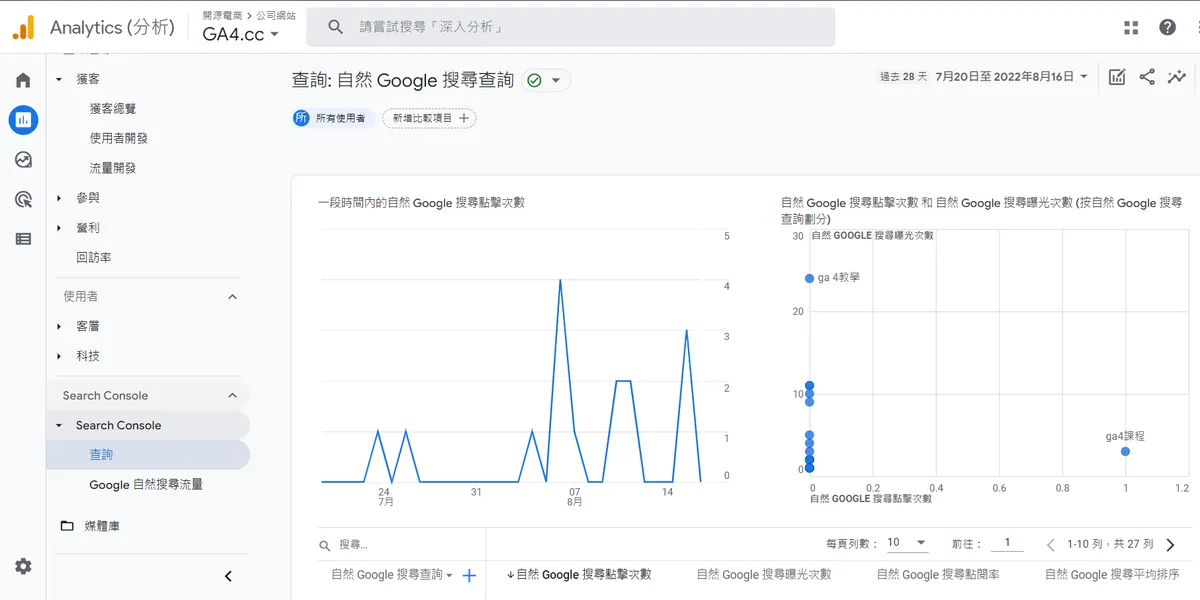Expand the 營利 section
The width and height of the screenshot is (1200, 600).
click(59, 228)
